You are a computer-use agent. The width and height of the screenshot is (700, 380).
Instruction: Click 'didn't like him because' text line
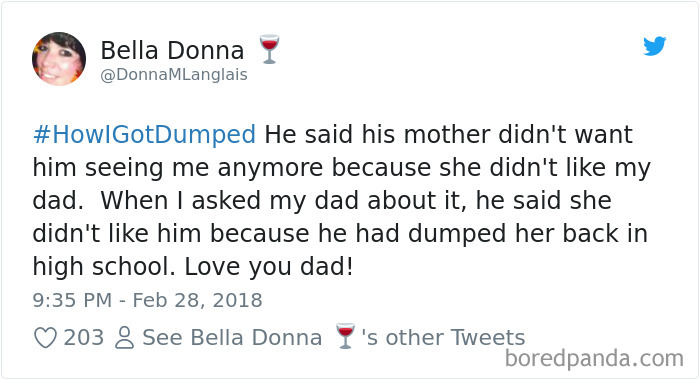coord(340,234)
